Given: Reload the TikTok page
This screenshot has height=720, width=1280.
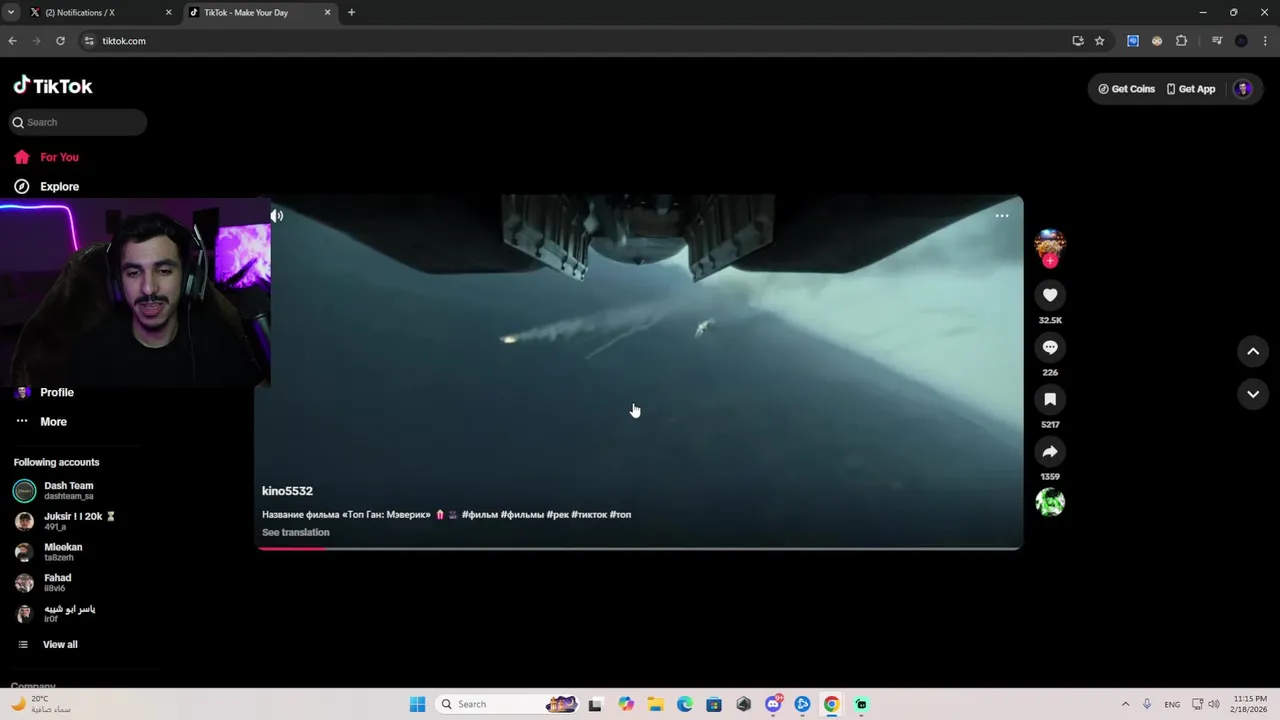Looking at the screenshot, I should (60, 41).
